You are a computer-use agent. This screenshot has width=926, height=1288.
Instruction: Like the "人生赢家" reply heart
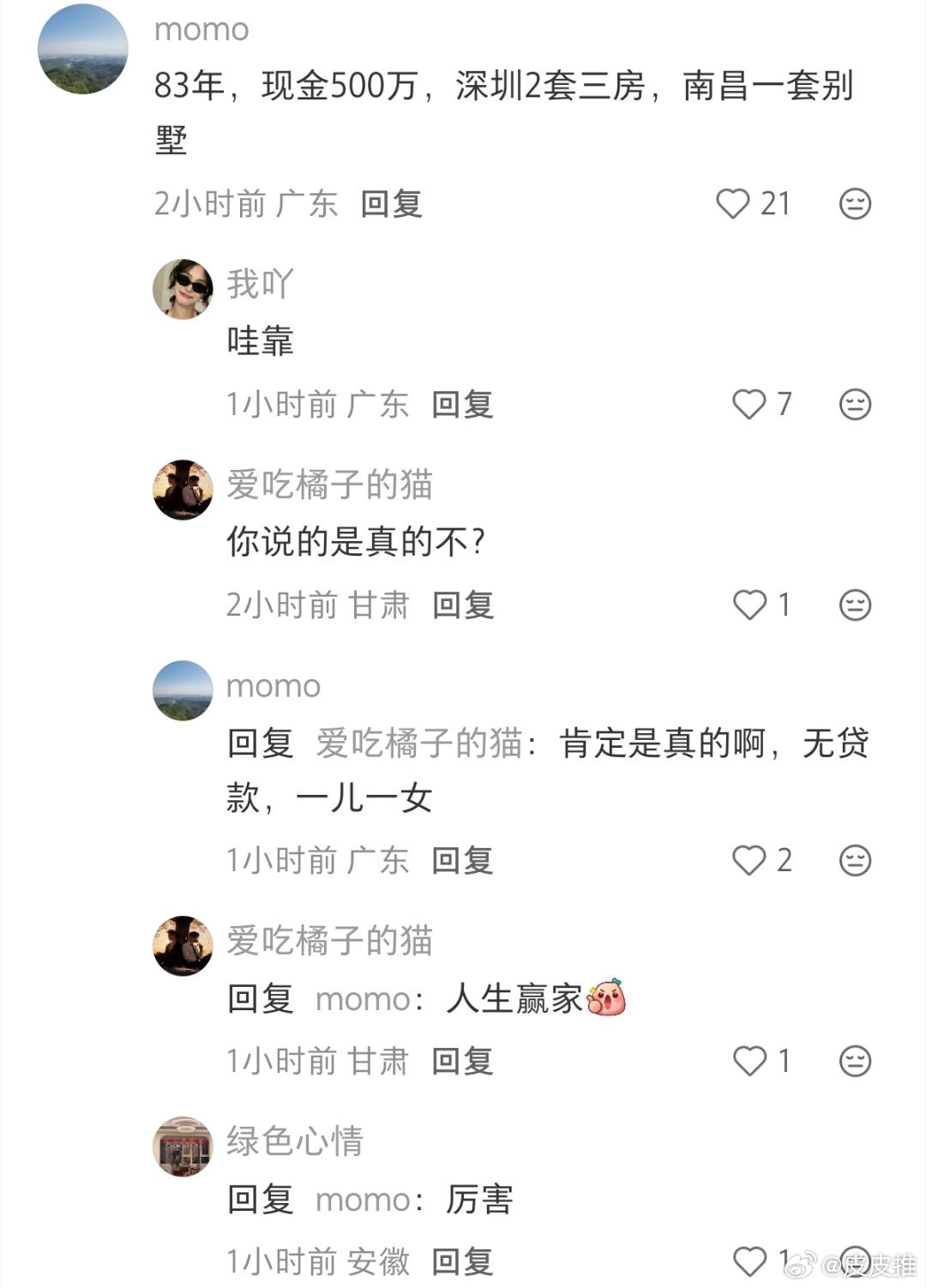749,1061
